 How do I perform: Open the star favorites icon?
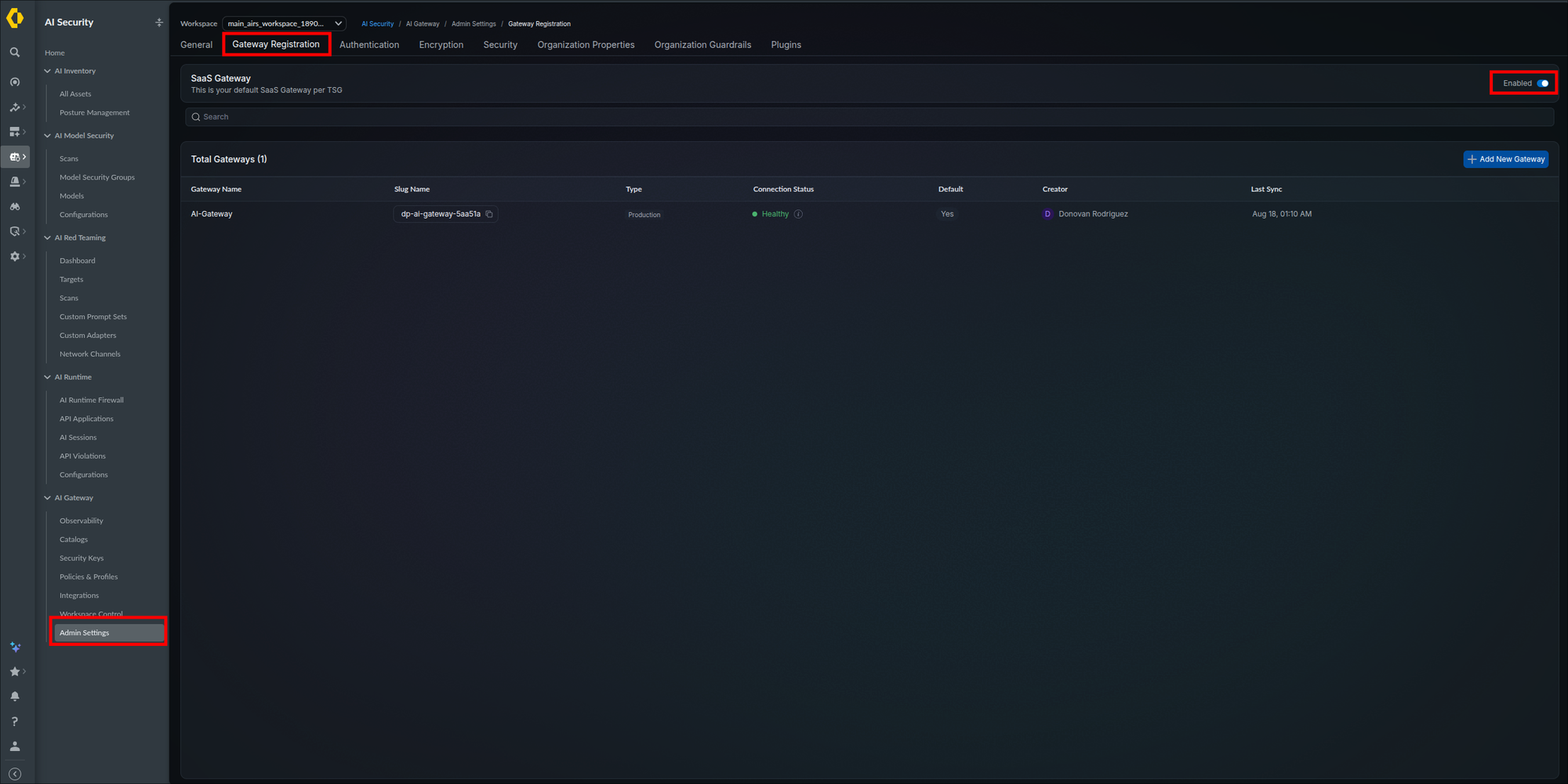[x=15, y=672]
